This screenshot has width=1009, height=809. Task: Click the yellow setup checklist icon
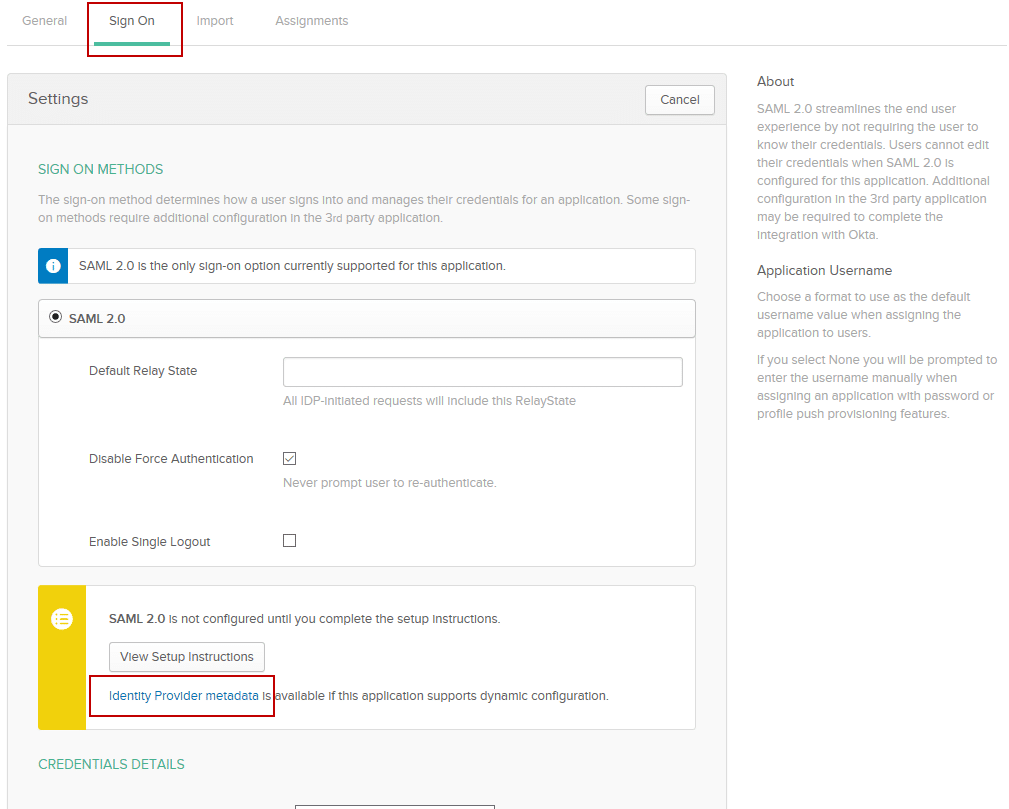tap(62, 619)
